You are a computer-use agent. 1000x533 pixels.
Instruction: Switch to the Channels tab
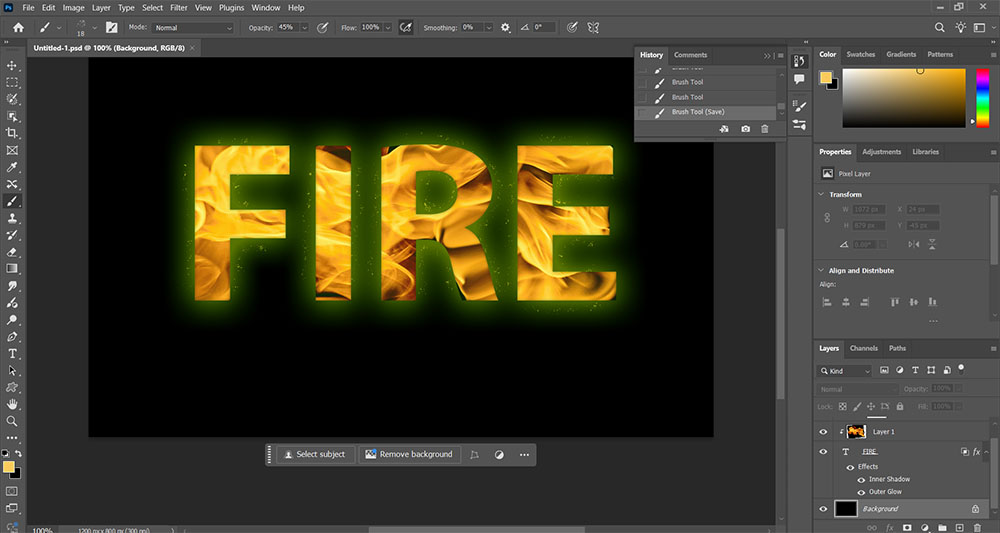click(863, 348)
